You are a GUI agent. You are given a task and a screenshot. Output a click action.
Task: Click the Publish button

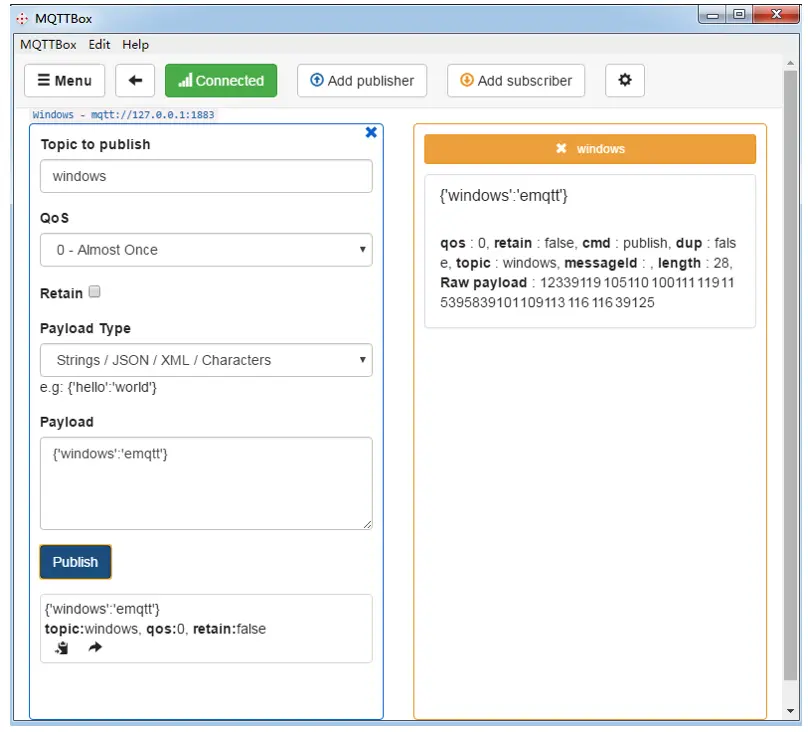coord(75,561)
